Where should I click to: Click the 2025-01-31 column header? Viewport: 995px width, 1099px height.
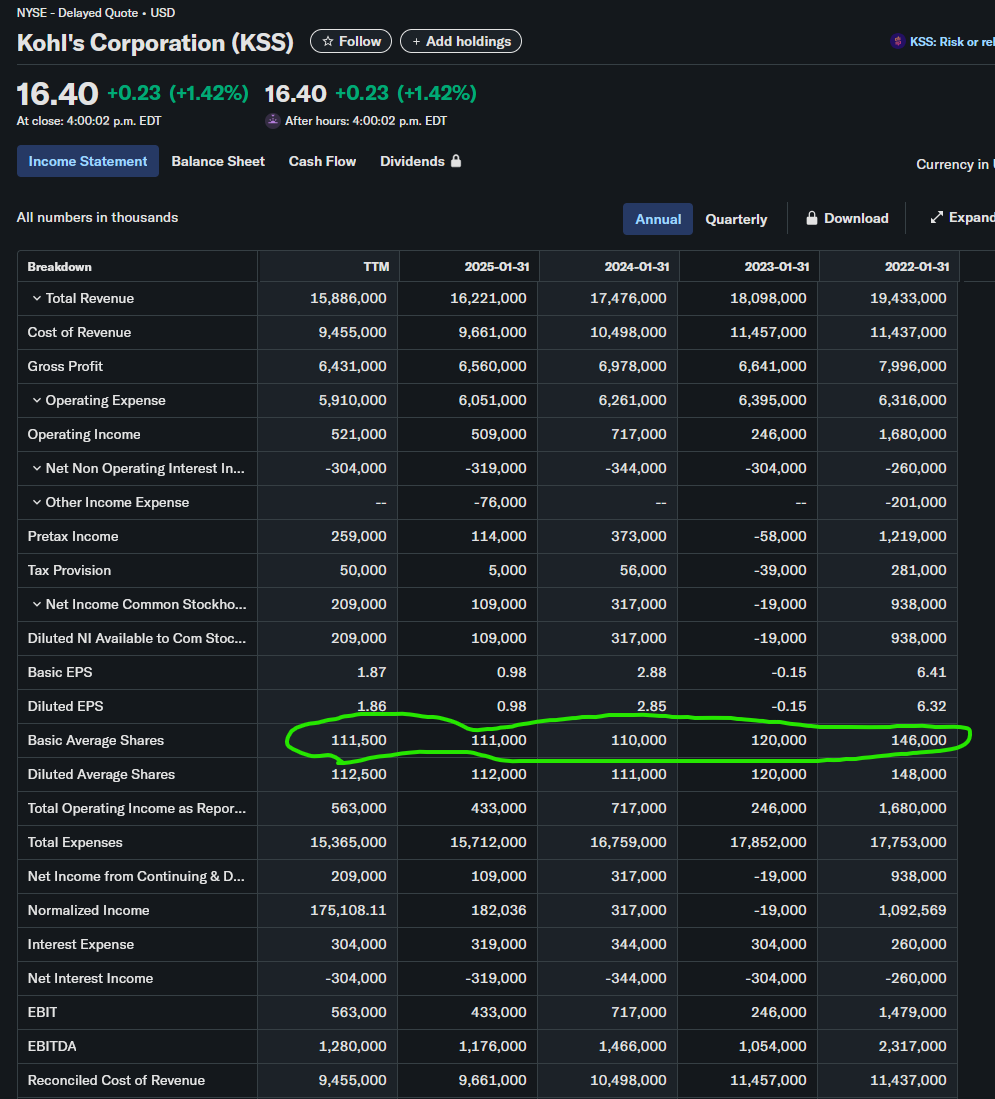point(497,267)
